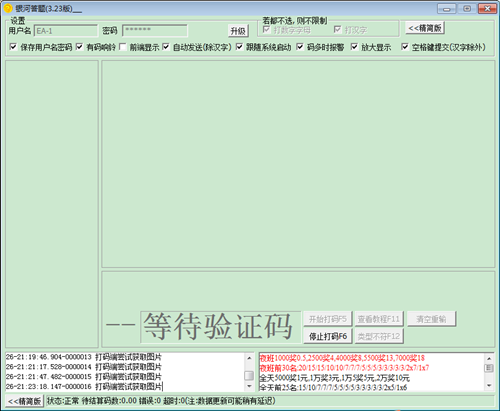Viewport: 500px width, 411px height.
Task: Click the 用户名 input field
Action: (66, 31)
